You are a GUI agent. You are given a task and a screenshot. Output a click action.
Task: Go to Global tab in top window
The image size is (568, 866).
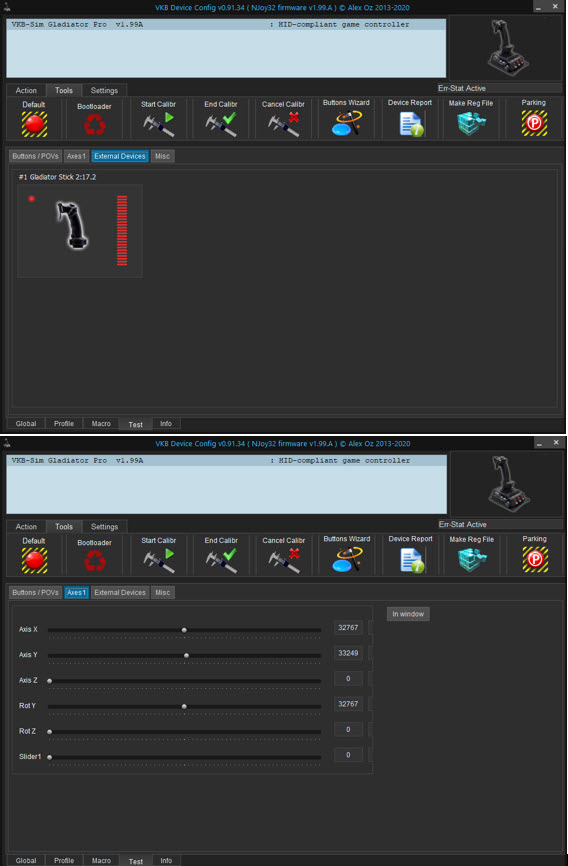(x=26, y=424)
